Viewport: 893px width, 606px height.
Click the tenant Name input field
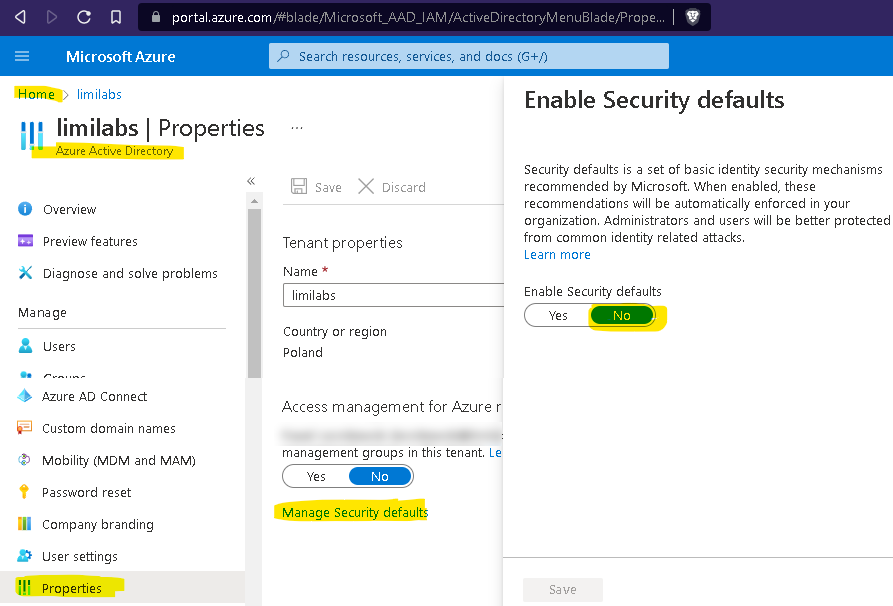tap(393, 295)
